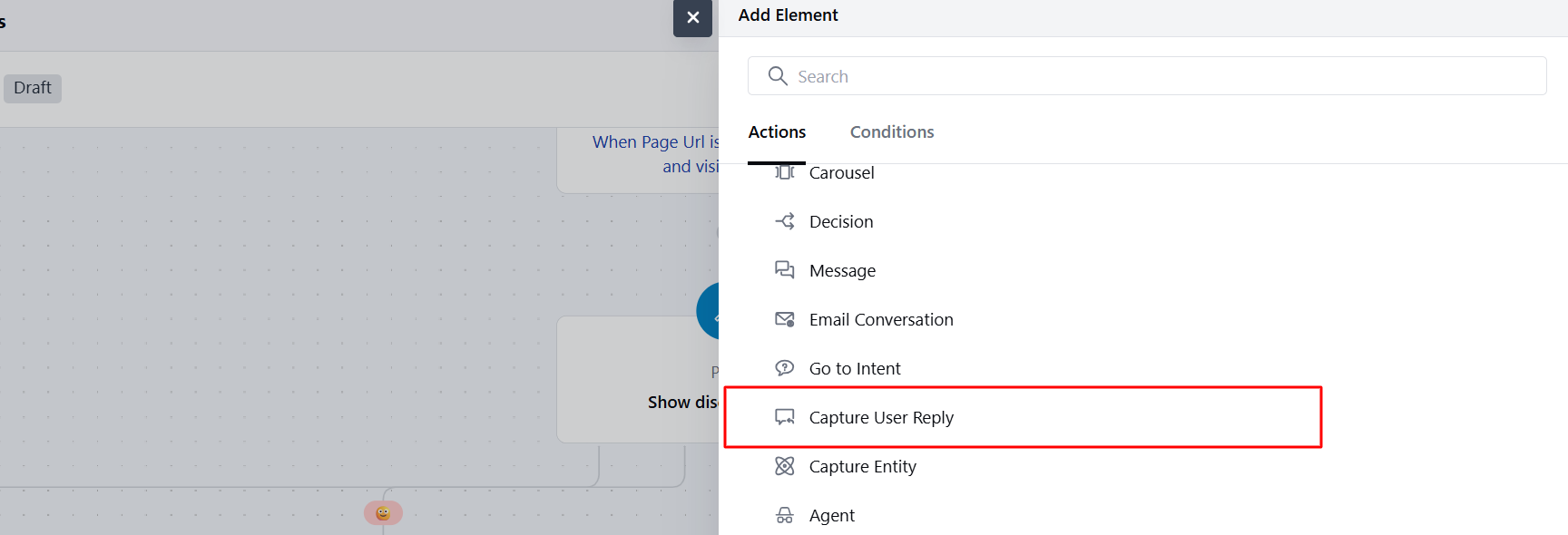Screen dimensions: 1568x535
Task: Select the Actions tab
Action: (777, 132)
